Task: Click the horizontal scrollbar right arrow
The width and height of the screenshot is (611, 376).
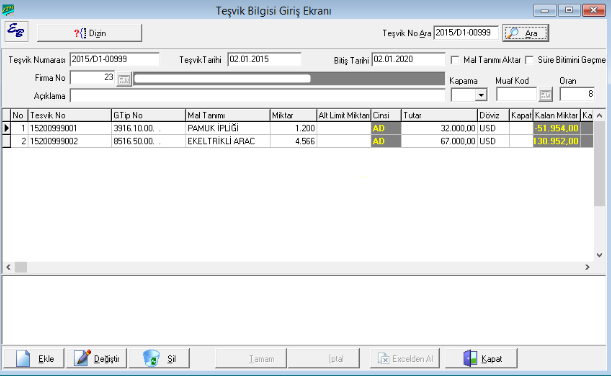Action: (x=587, y=267)
